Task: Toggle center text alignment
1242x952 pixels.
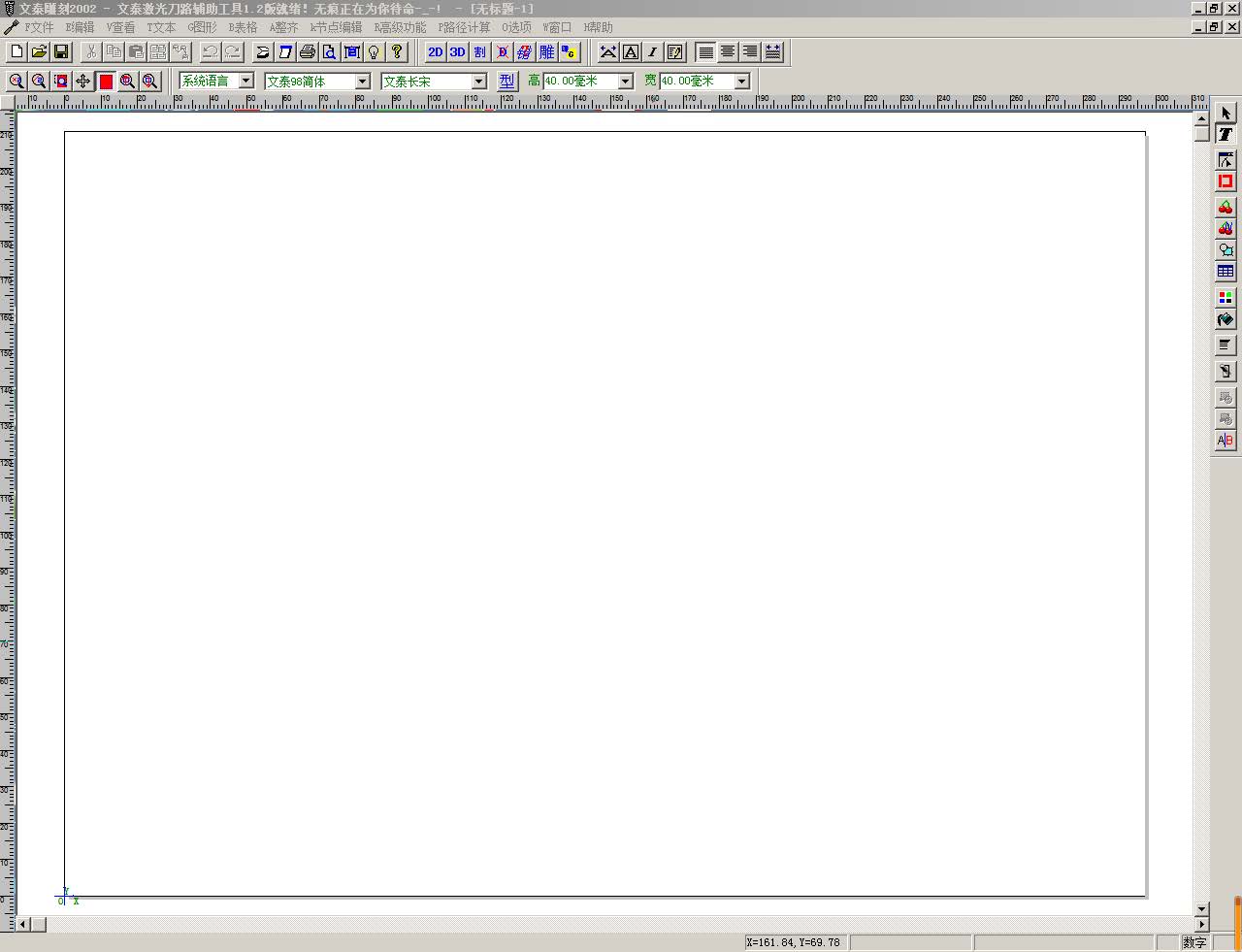Action: click(728, 51)
